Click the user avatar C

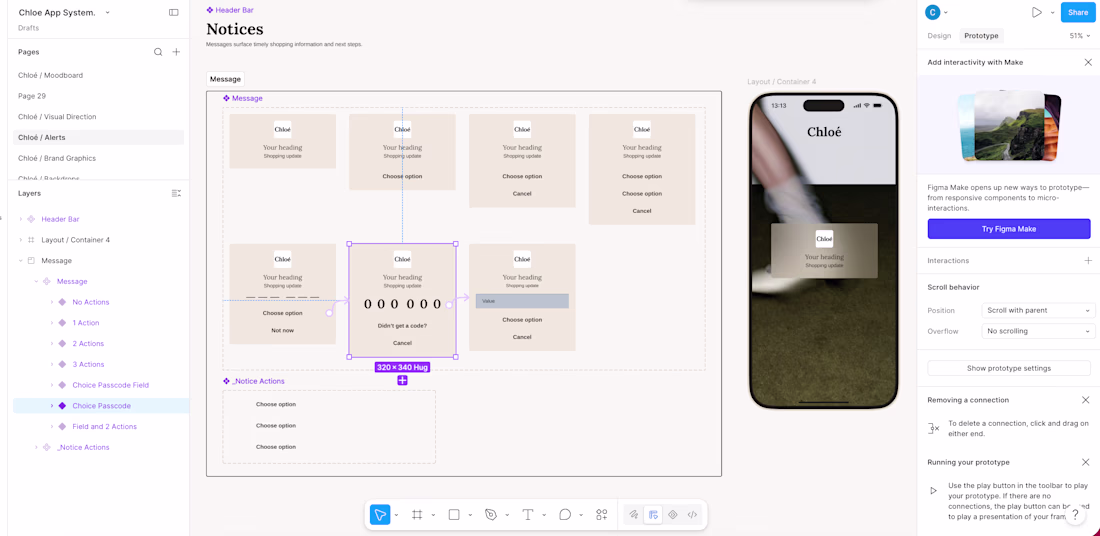click(932, 13)
